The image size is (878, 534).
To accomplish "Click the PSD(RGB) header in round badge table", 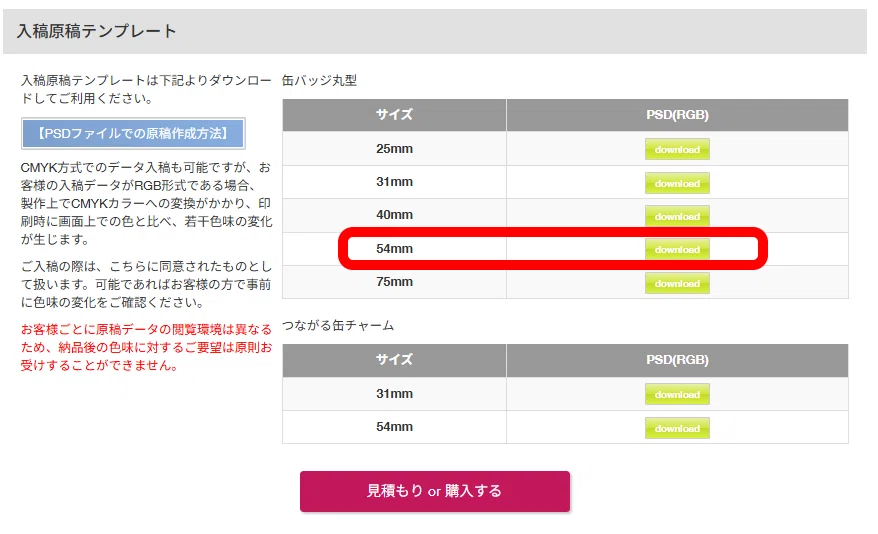I will (x=677, y=115).
